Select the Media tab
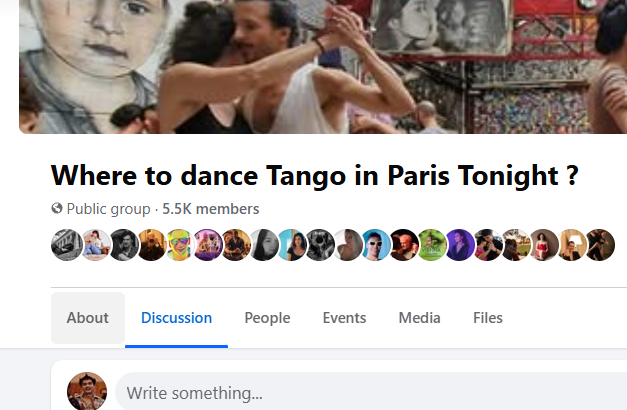 (x=419, y=318)
